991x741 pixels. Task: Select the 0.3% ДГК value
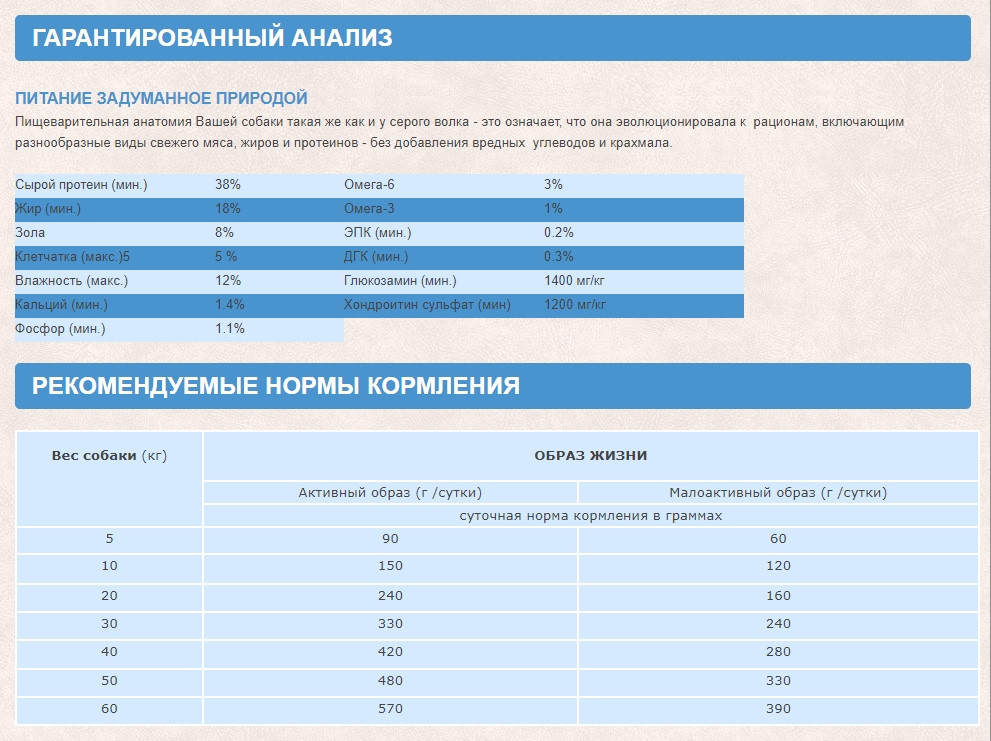point(559,257)
